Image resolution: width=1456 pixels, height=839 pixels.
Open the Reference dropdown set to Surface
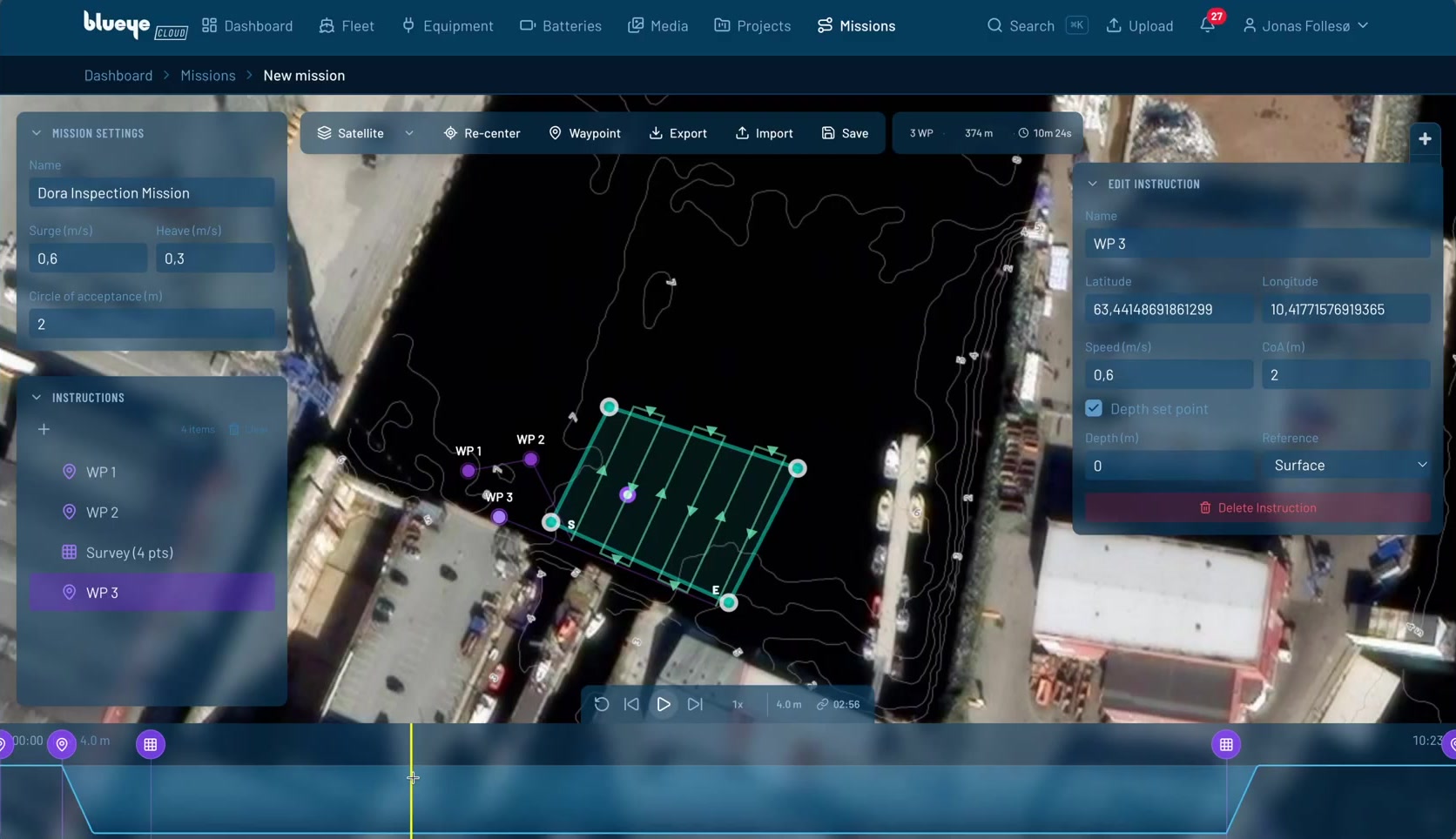pos(1346,466)
